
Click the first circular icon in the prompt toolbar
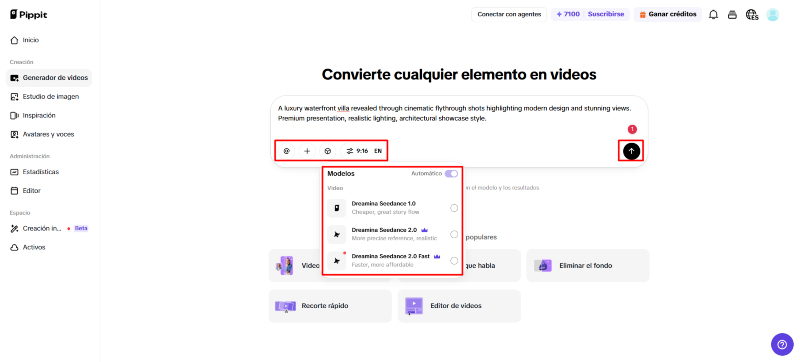[x=287, y=151]
